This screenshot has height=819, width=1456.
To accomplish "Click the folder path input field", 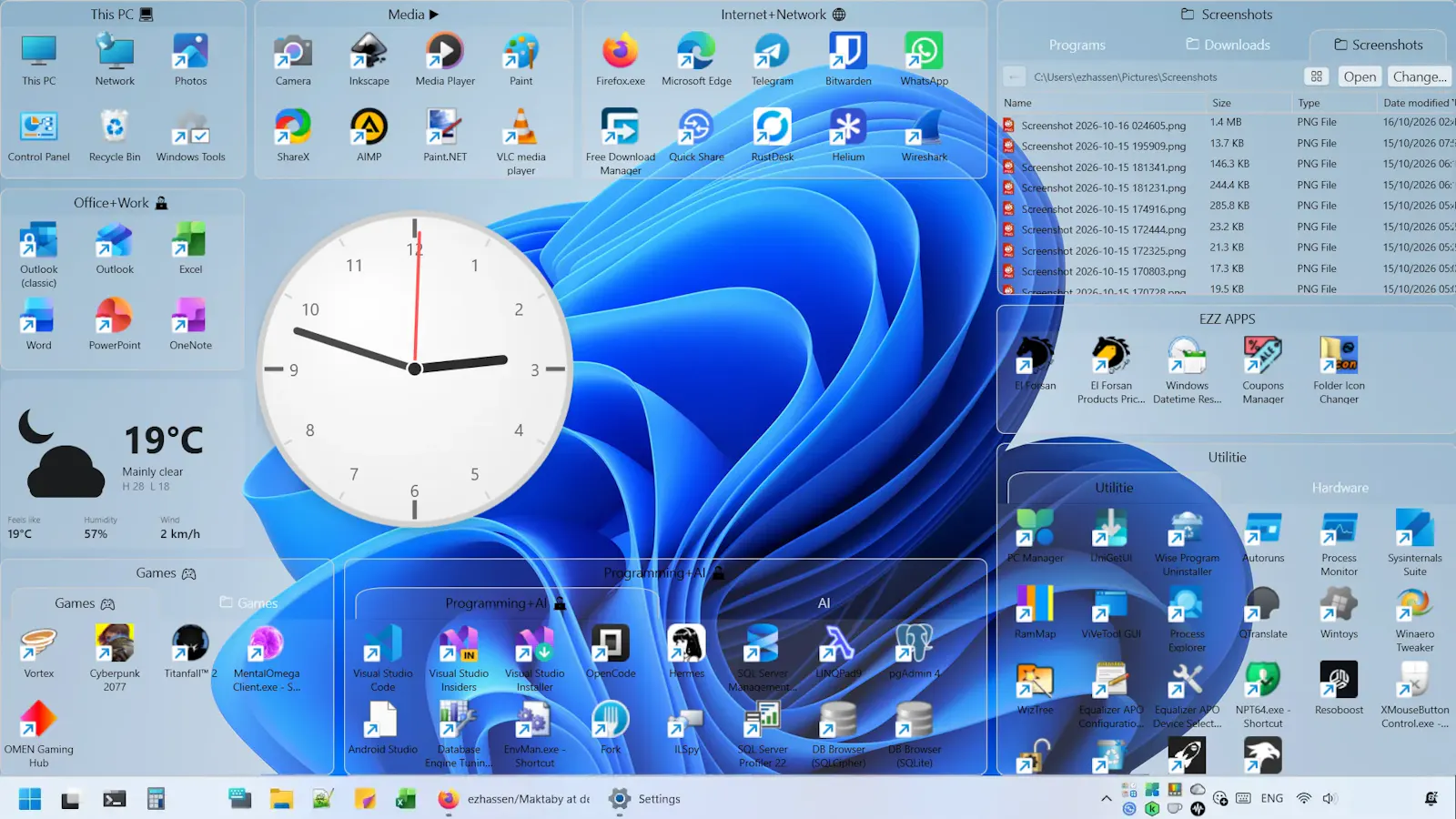I will [x=1165, y=76].
